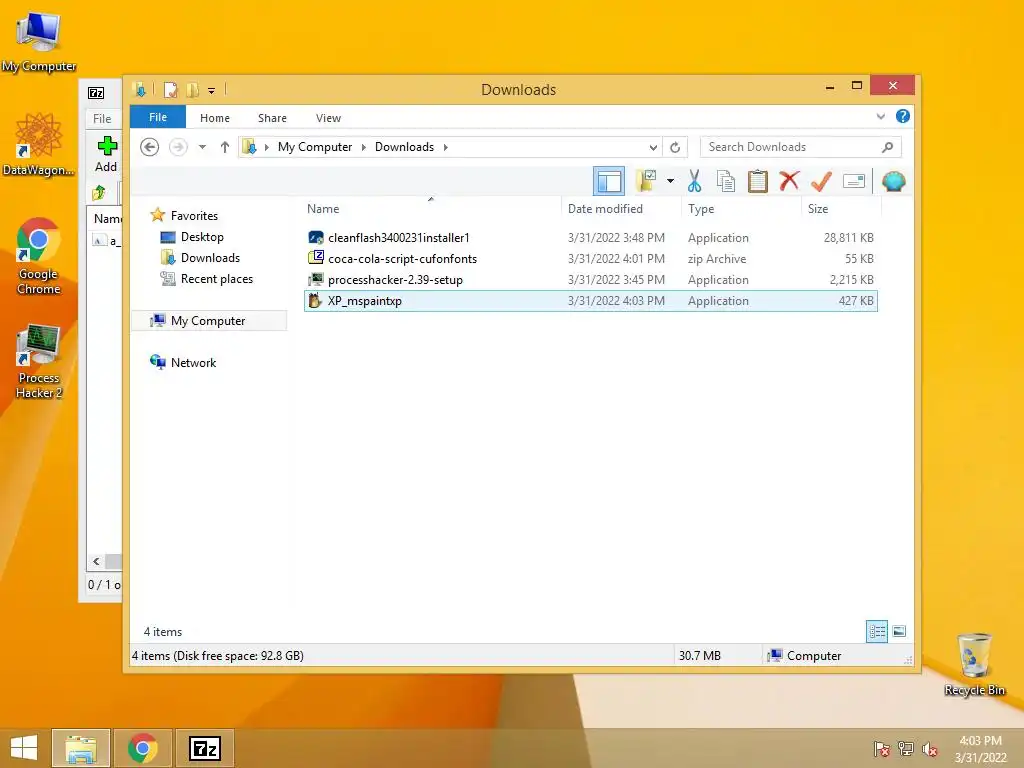Switch to details view layout button
The height and width of the screenshot is (768, 1024).
coord(876,631)
